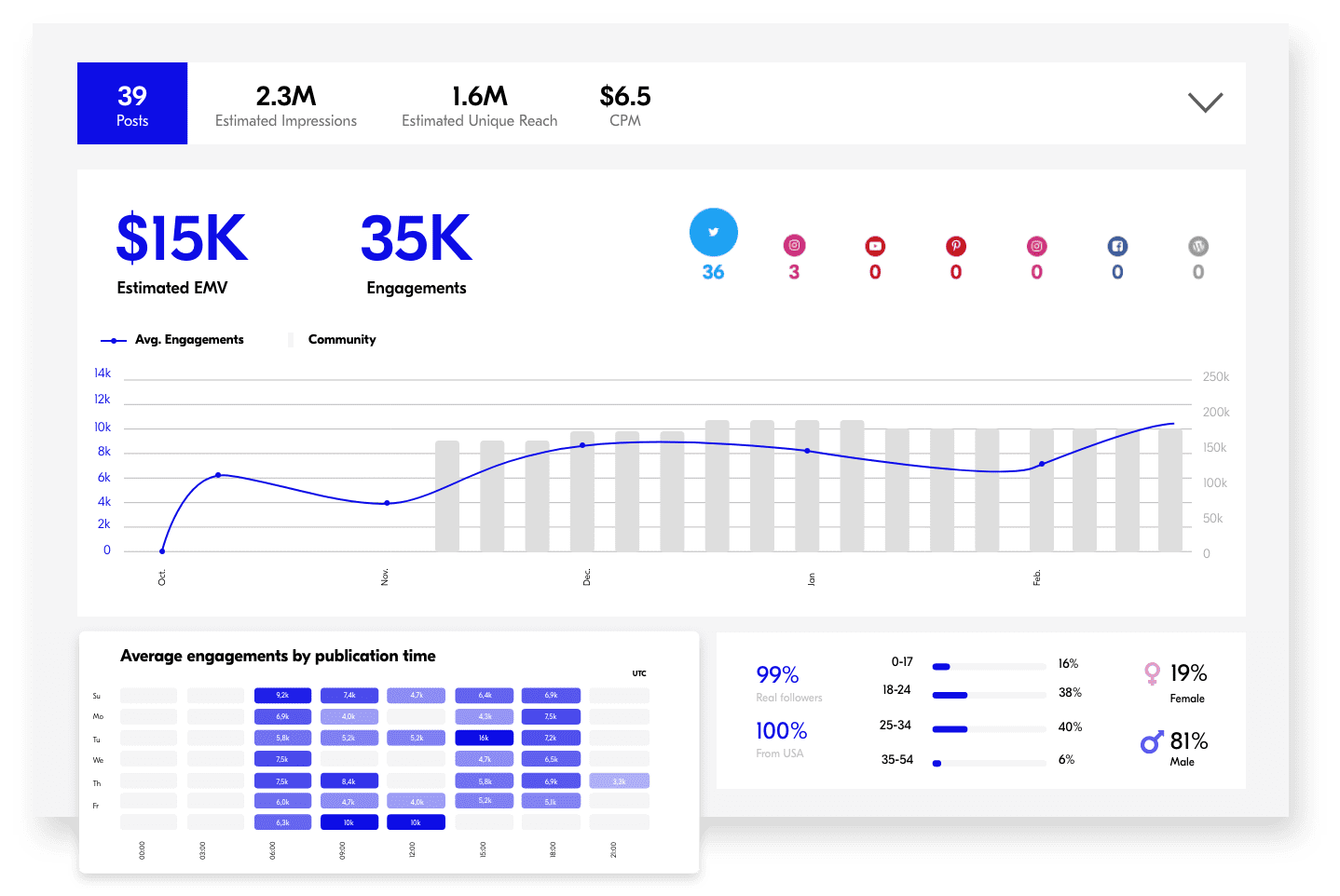Select the Twitter channel icon showing 36

pyautogui.click(x=713, y=232)
